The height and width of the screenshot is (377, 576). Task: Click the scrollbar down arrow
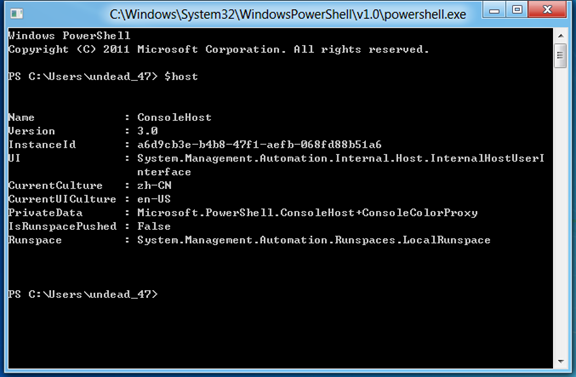click(x=561, y=361)
